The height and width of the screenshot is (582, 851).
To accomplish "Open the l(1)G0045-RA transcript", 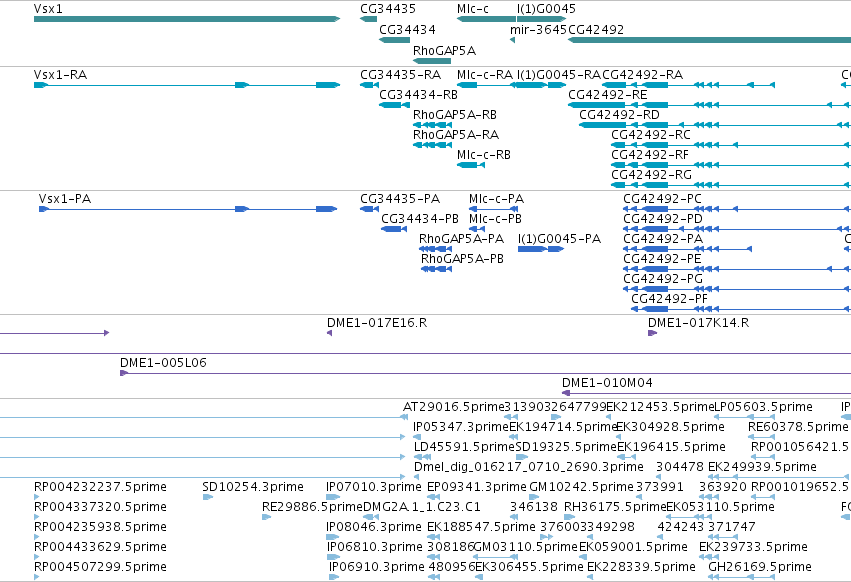I will click(x=542, y=85).
